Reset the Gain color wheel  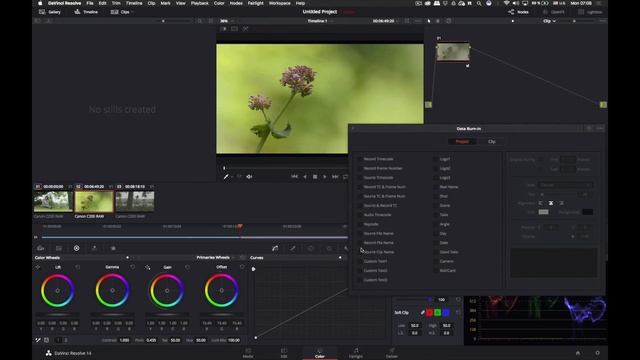[x=187, y=267]
